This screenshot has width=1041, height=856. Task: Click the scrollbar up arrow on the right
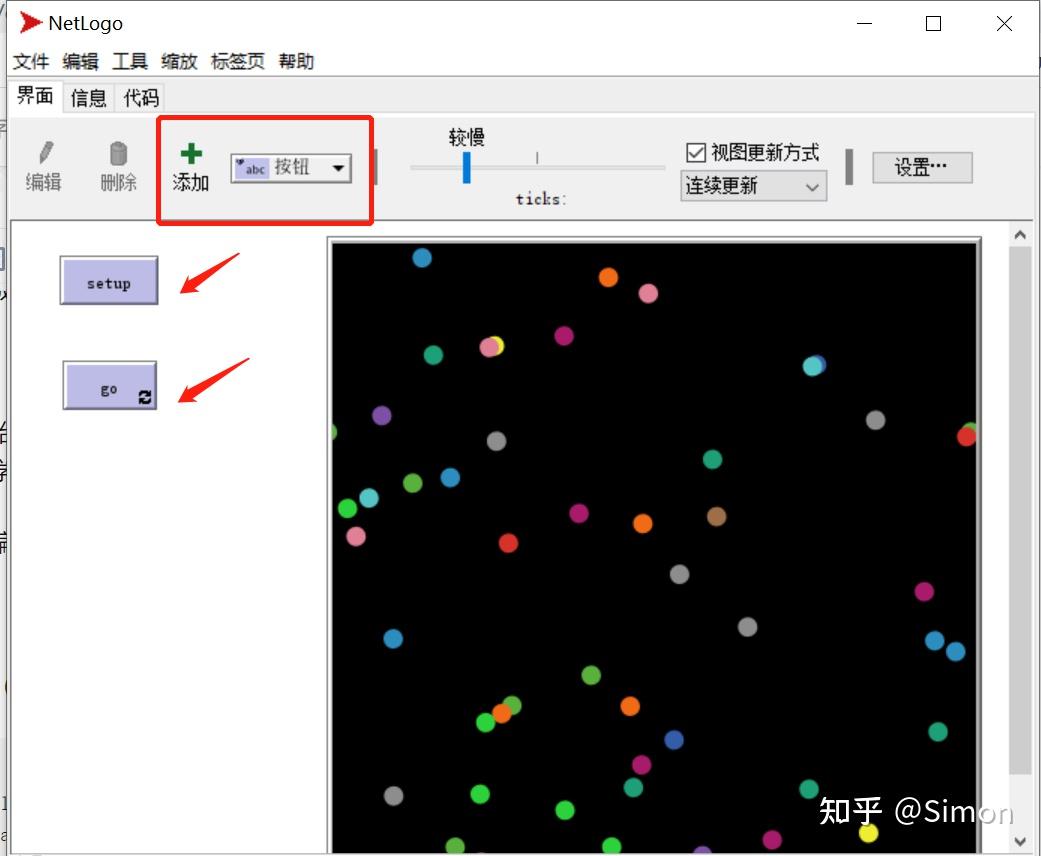click(1019, 235)
